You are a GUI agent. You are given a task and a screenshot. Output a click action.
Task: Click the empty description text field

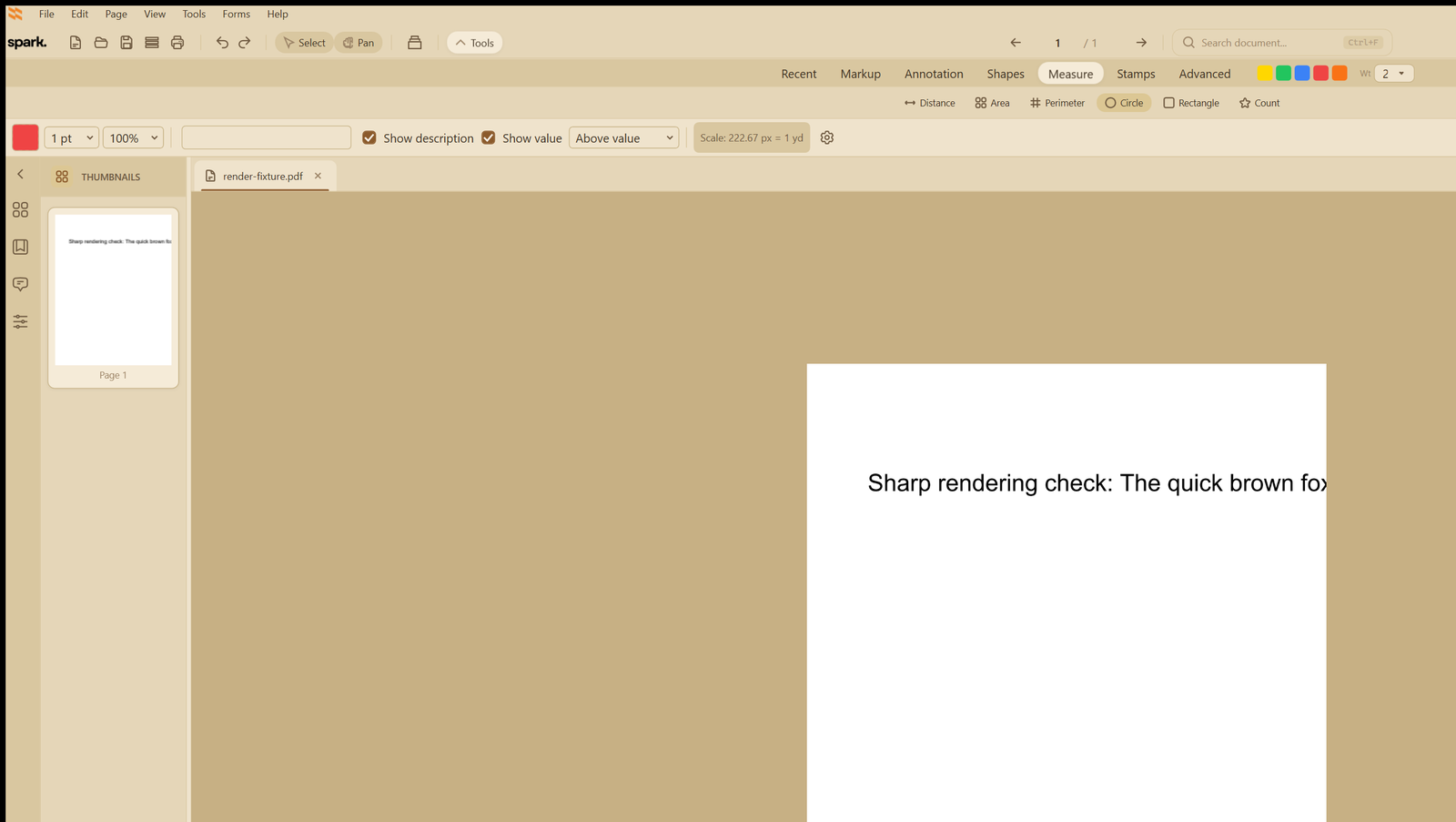tap(267, 137)
